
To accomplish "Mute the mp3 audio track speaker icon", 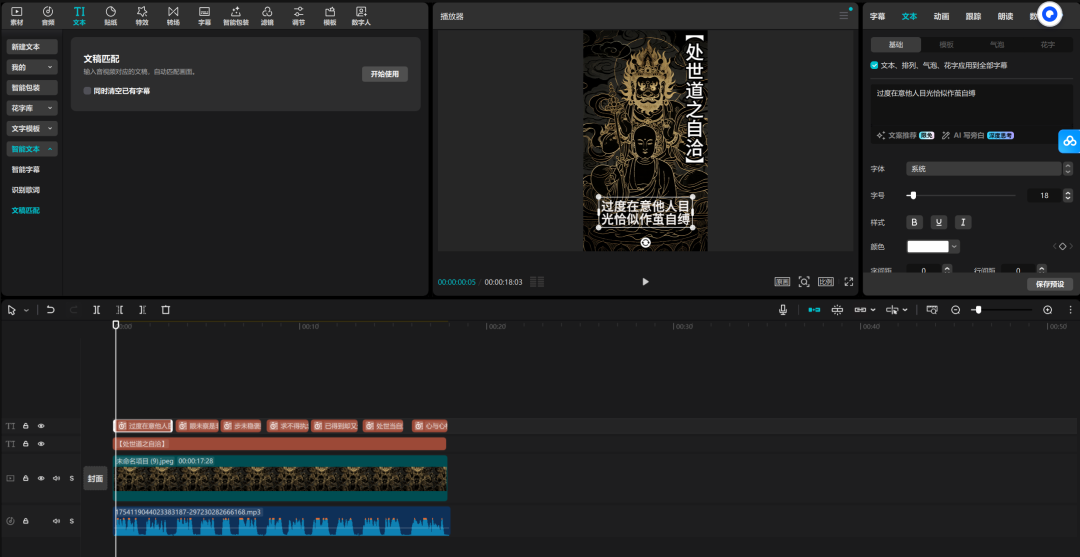I will tap(56, 521).
